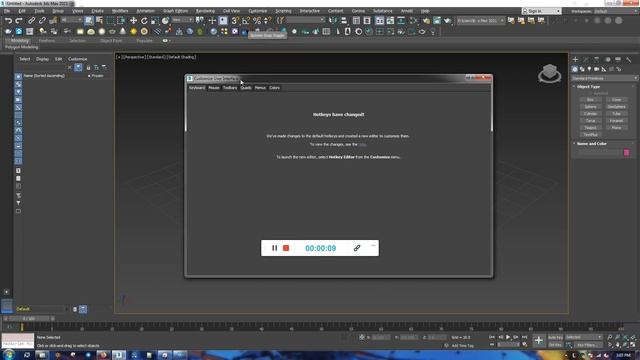Collapse the Object Type rollout
The width and height of the screenshot is (640, 360).
[x=588, y=87]
